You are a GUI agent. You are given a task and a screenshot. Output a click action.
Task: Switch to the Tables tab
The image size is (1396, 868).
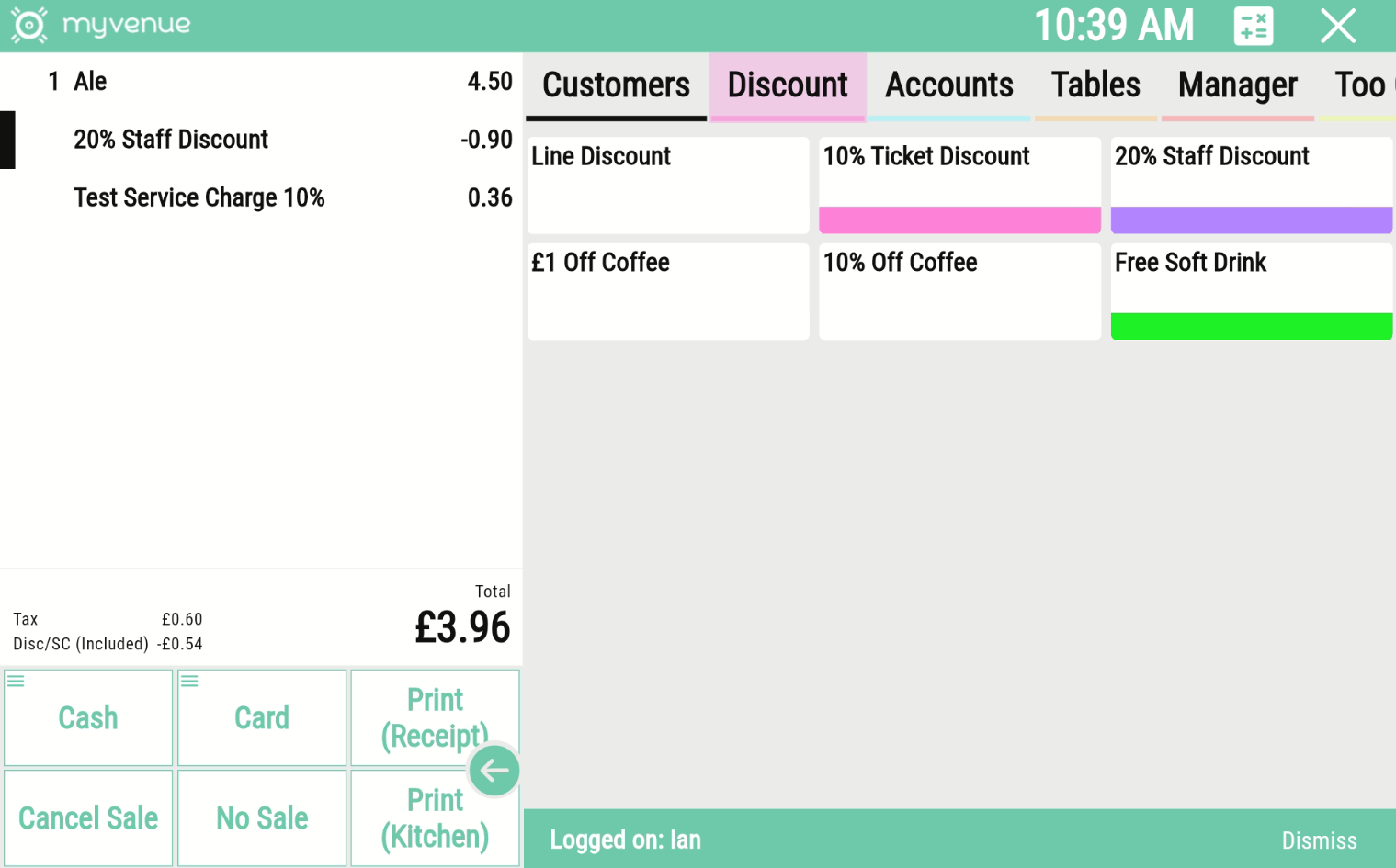1095,85
